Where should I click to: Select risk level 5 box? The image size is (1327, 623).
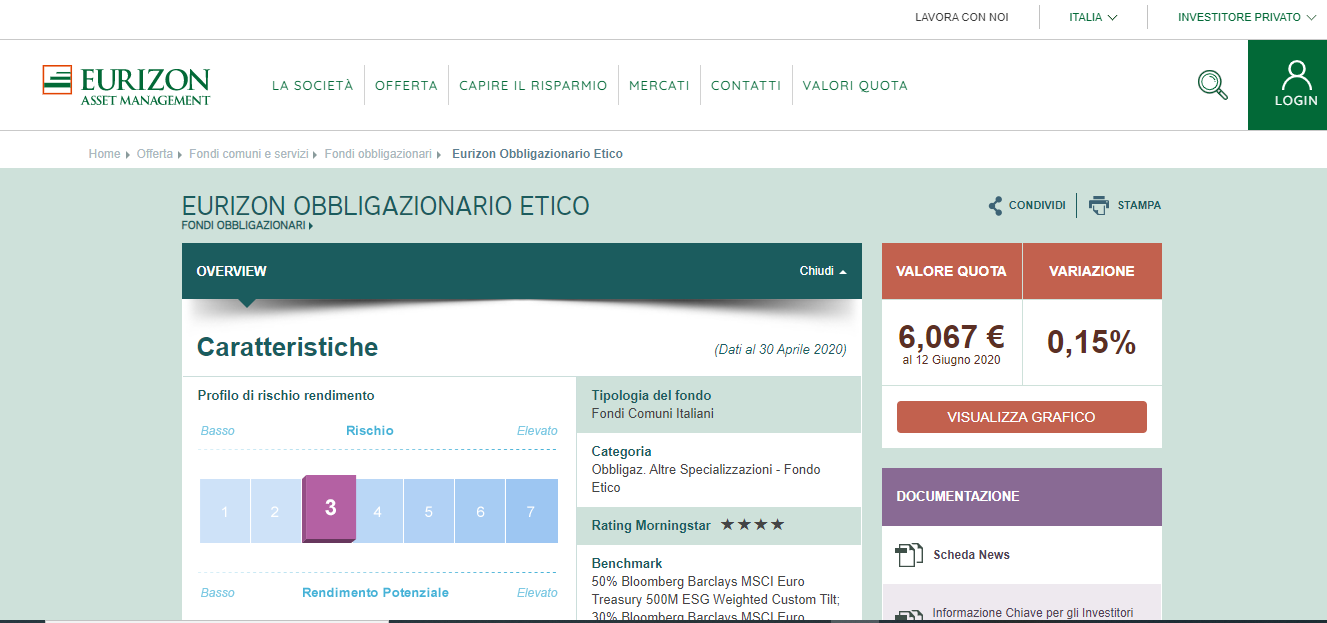click(x=429, y=511)
